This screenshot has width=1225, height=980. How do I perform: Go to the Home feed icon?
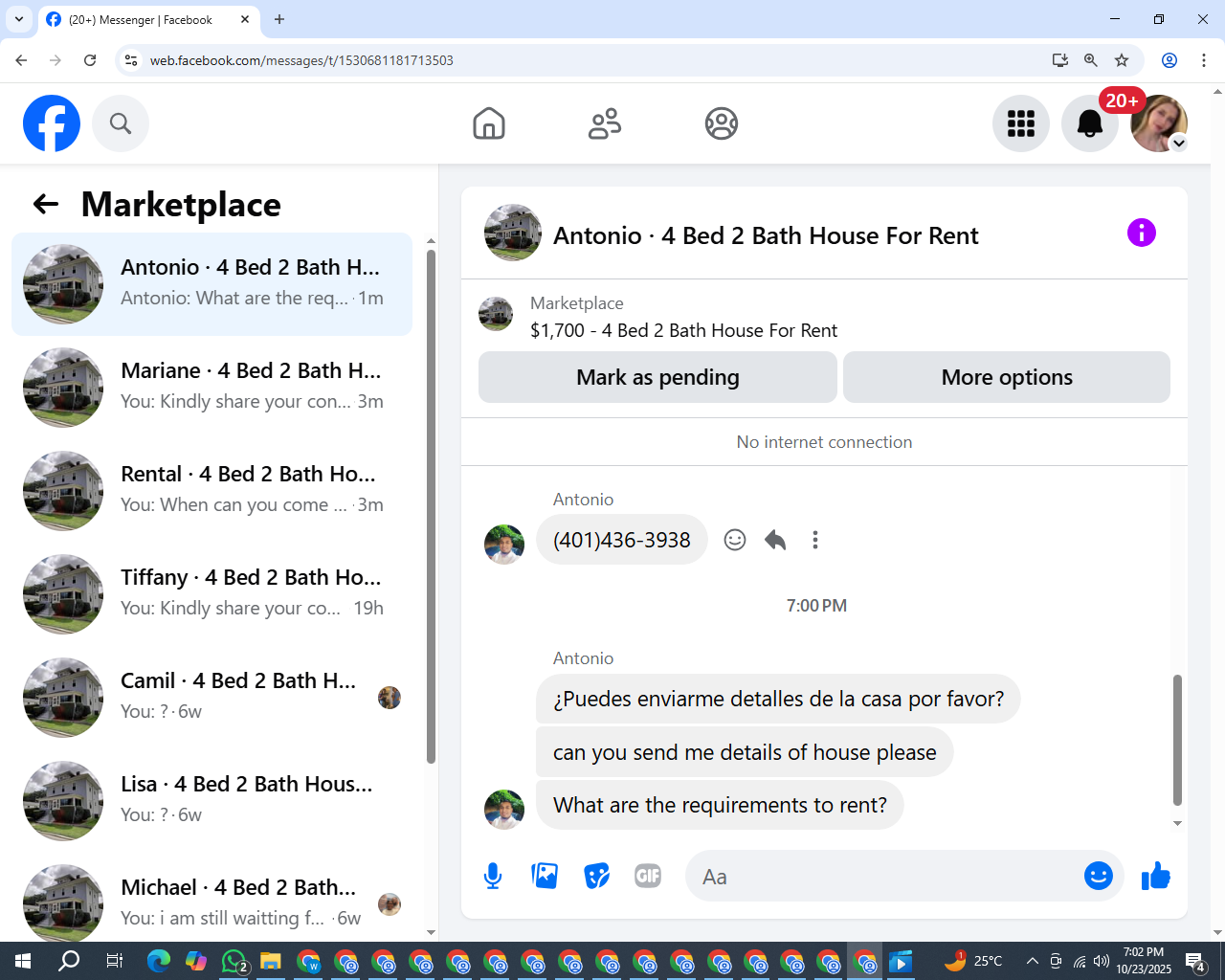click(489, 123)
